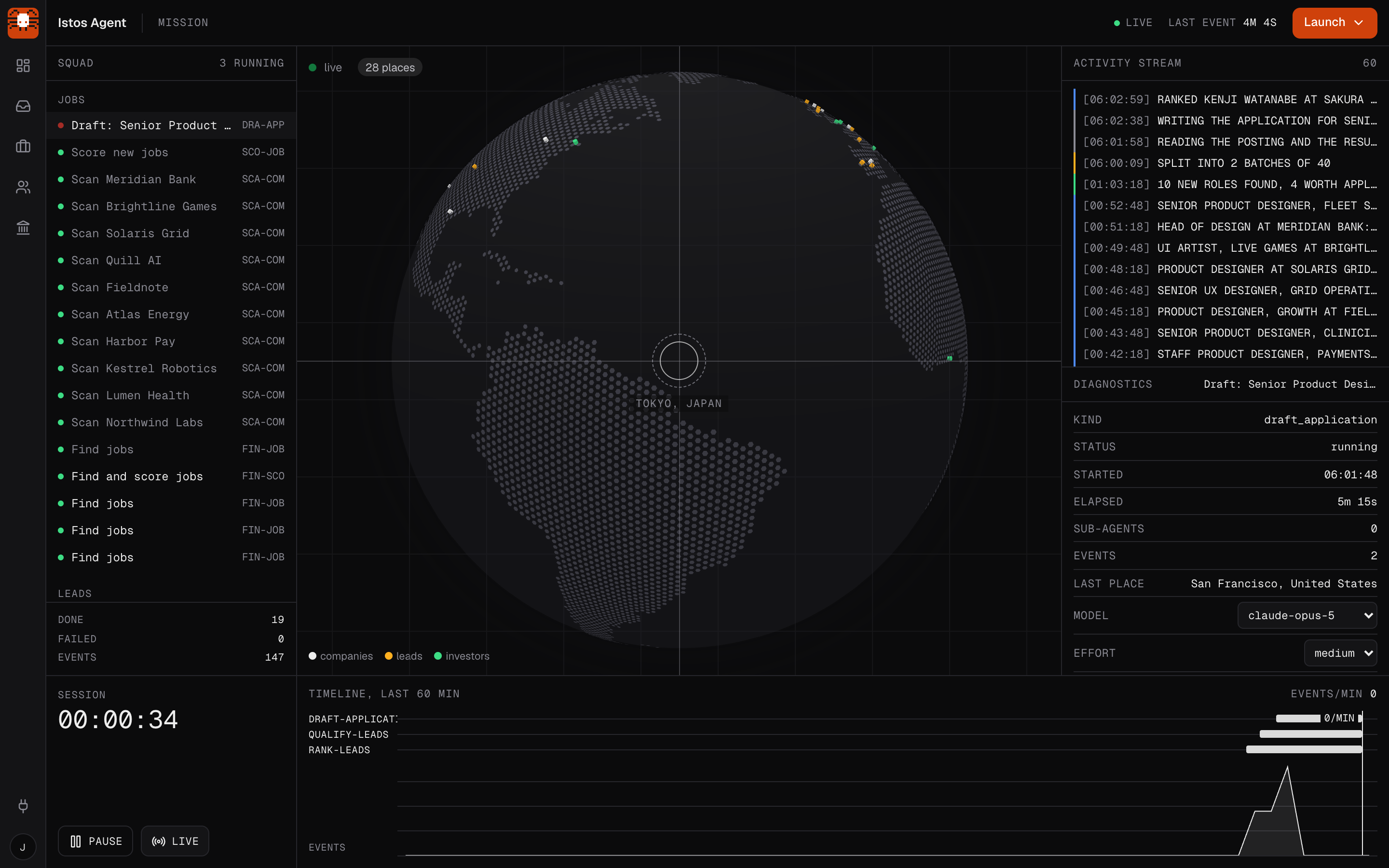1389x868 pixels.
Task: Open the bank building icon in sidebar
Action: (23, 228)
